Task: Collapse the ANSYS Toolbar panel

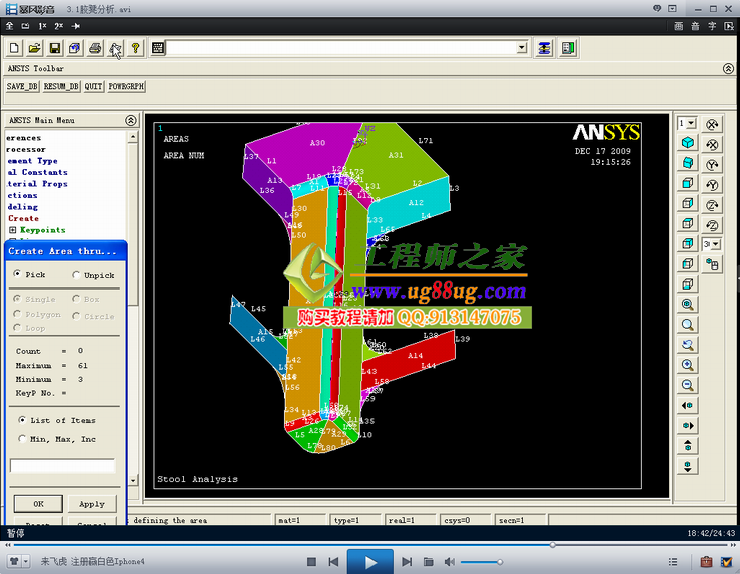Action: click(728, 69)
